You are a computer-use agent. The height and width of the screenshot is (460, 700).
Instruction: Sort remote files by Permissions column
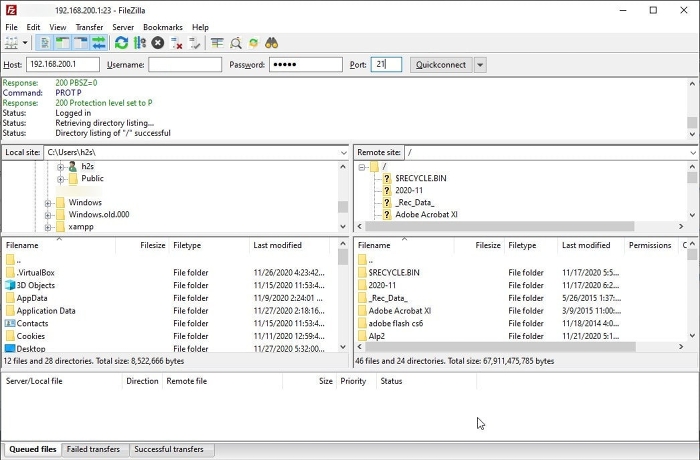[x=650, y=245]
